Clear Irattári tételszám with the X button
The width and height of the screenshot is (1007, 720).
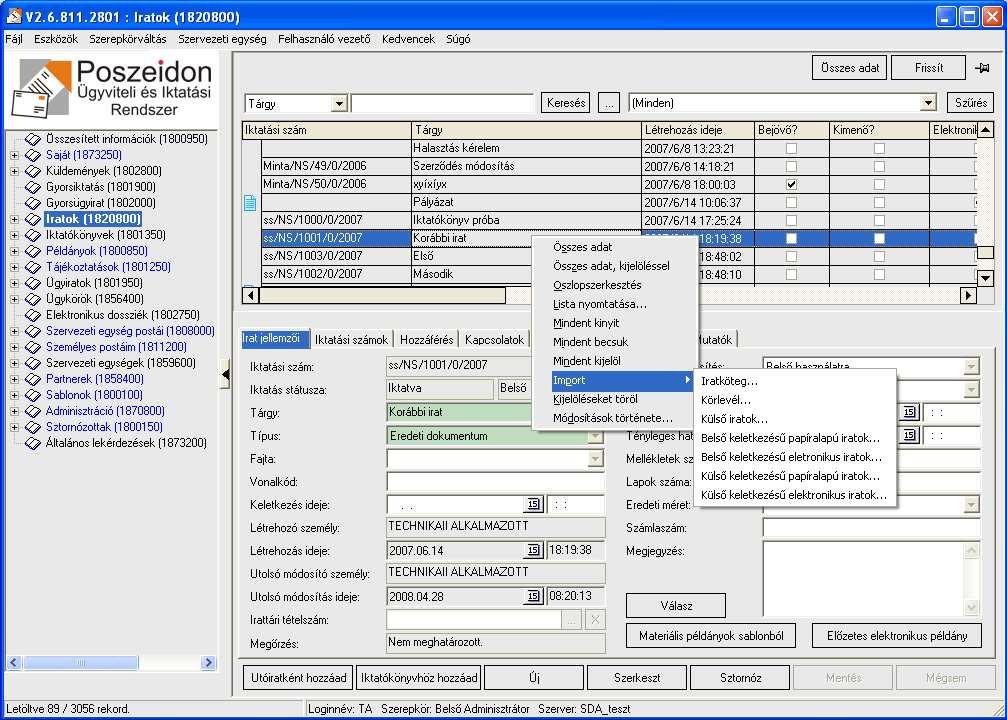[x=595, y=620]
